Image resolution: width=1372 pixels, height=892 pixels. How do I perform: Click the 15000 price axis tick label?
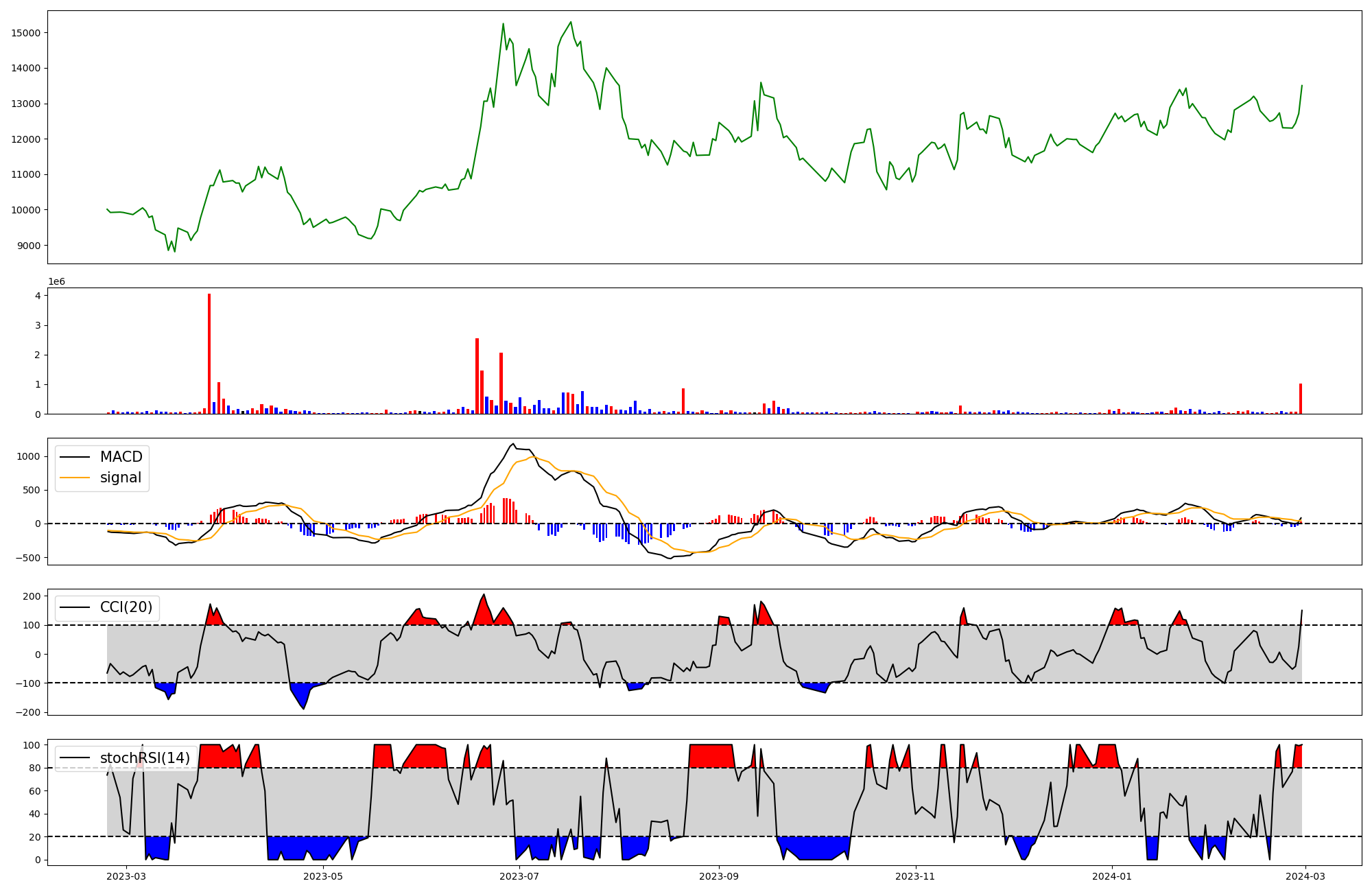26,33
